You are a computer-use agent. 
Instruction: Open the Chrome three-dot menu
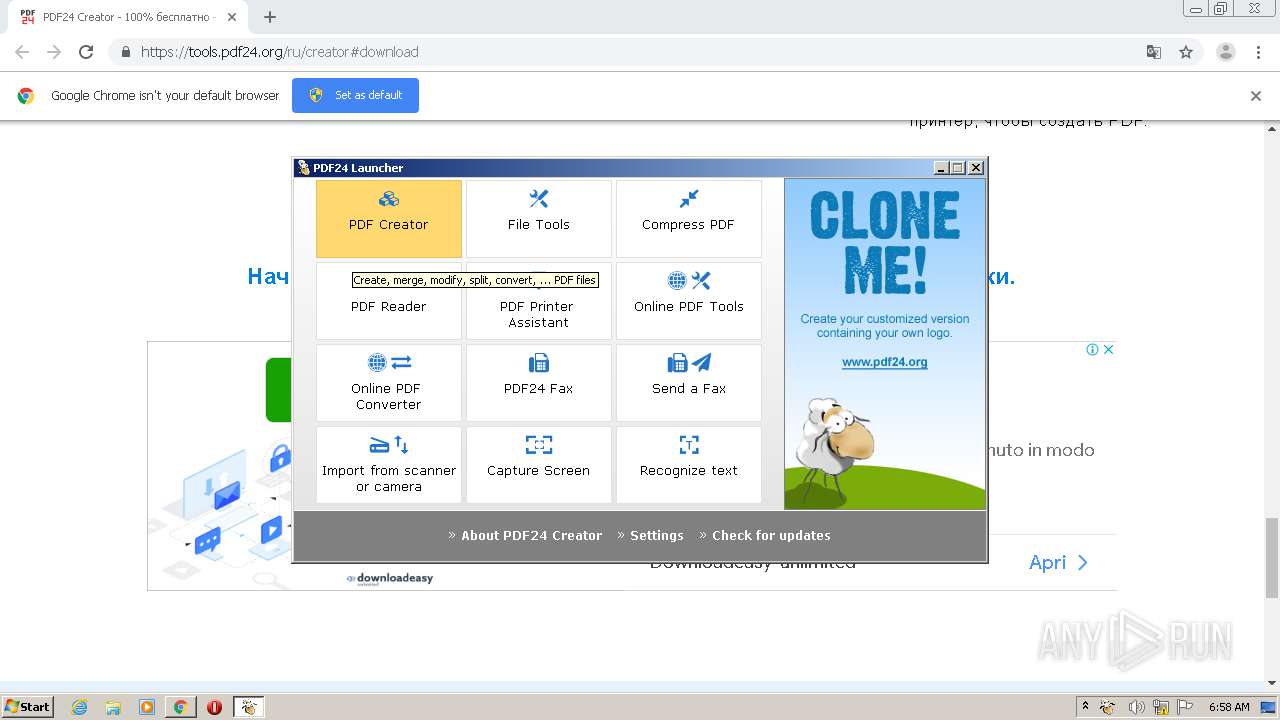tap(1259, 52)
